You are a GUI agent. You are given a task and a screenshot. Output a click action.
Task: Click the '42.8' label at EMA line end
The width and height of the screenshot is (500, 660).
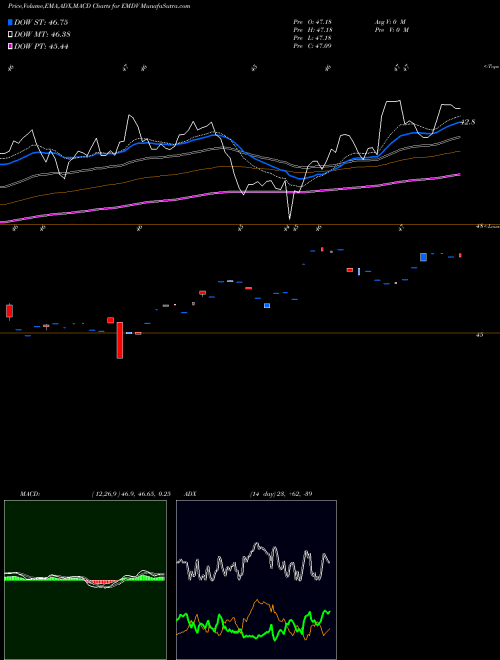tap(468, 122)
